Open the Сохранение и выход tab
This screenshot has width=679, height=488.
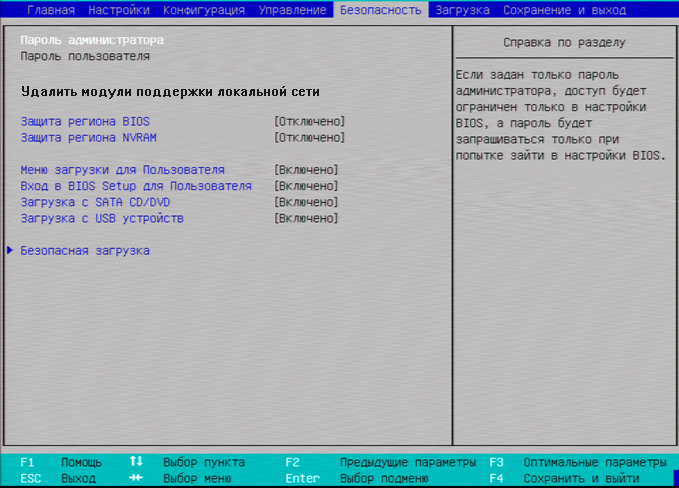click(x=565, y=10)
